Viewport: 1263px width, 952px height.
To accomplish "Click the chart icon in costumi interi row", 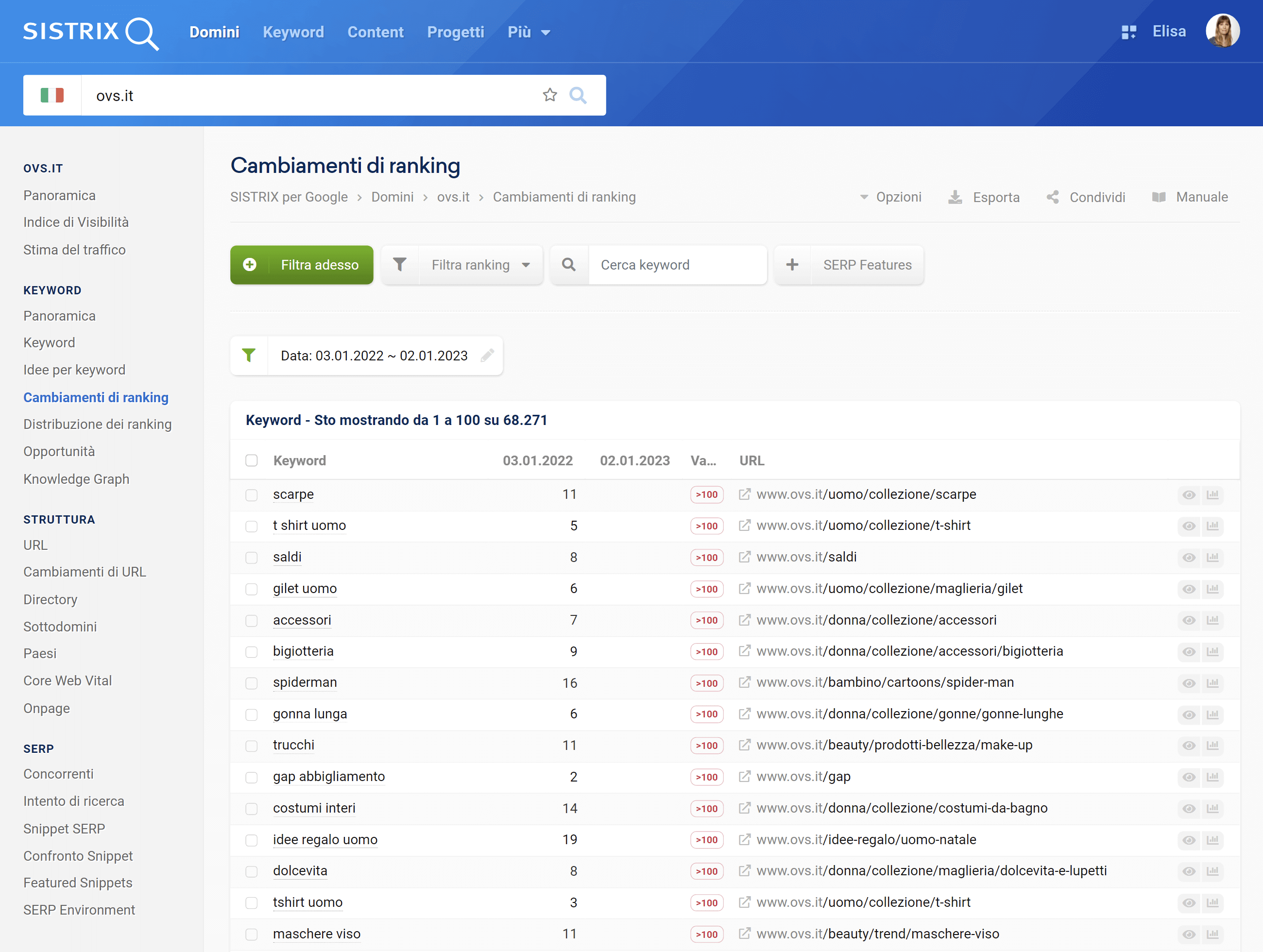I will coord(1212,808).
